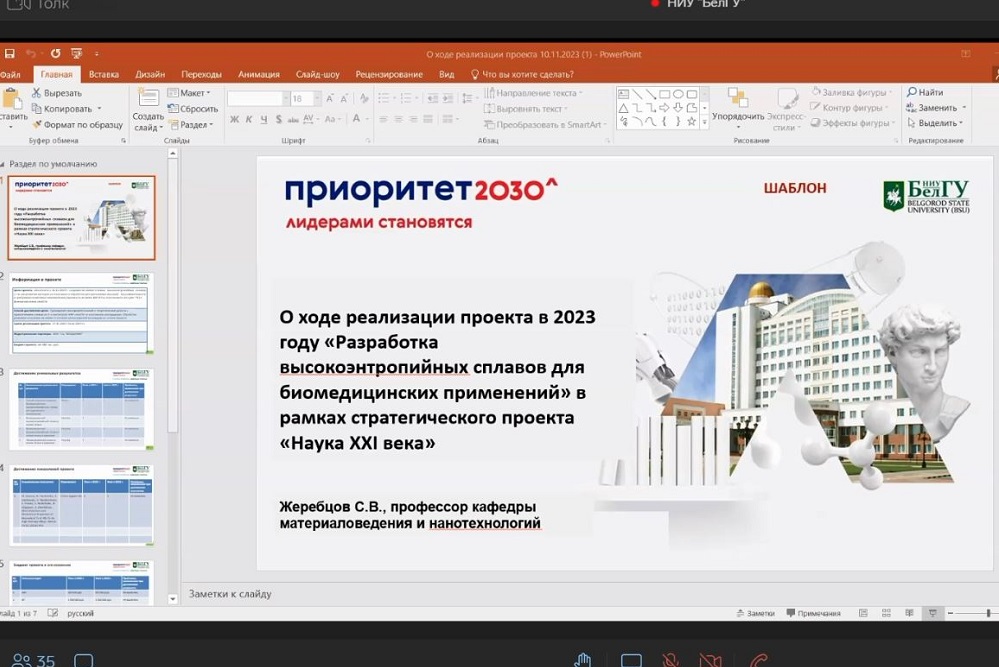The height and width of the screenshot is (667, 999).
Task: Open the Дизайн ribbon tab
Action: tap(150, 74)
